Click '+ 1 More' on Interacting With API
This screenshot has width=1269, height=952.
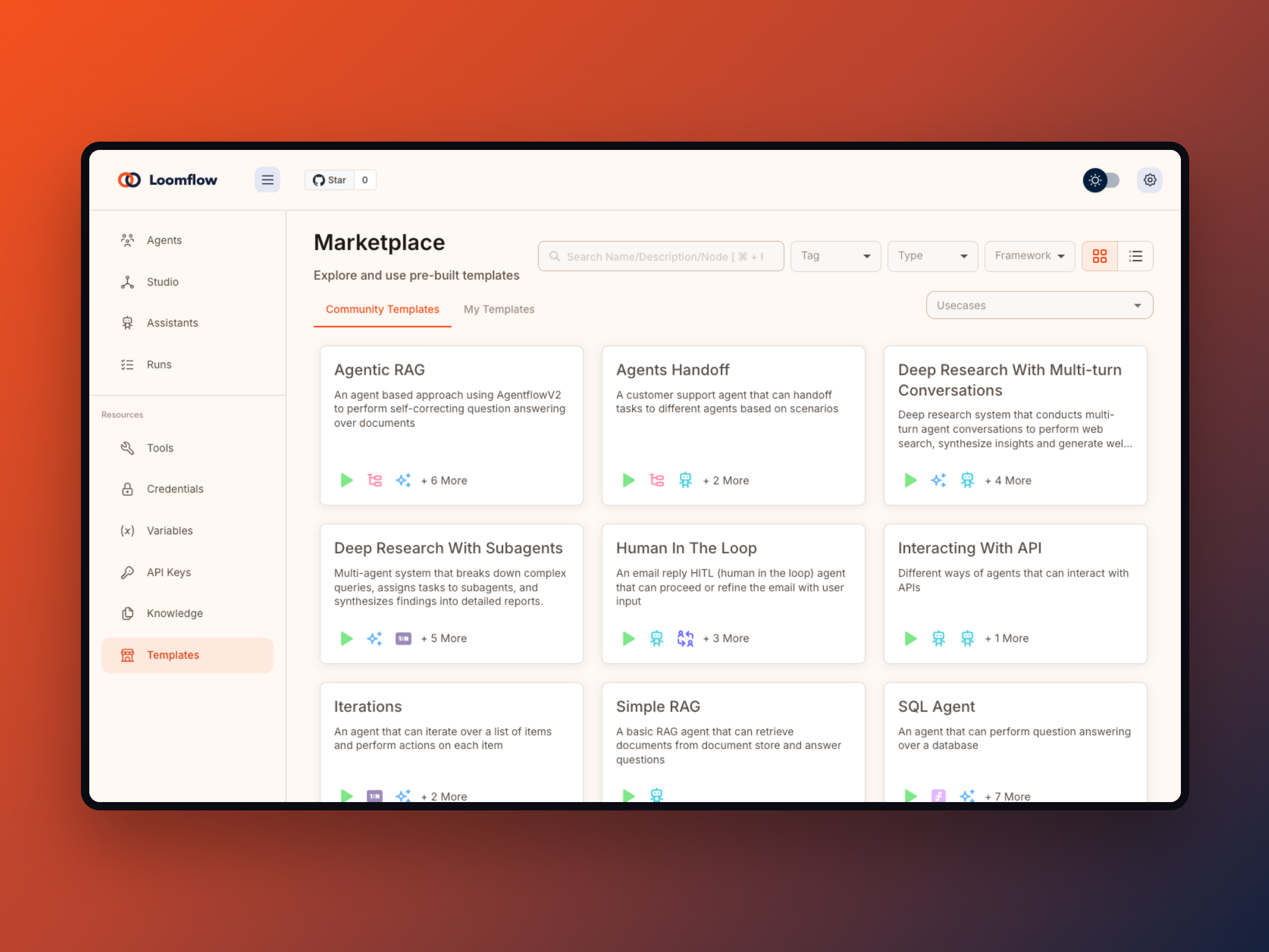coord(1007,638)
